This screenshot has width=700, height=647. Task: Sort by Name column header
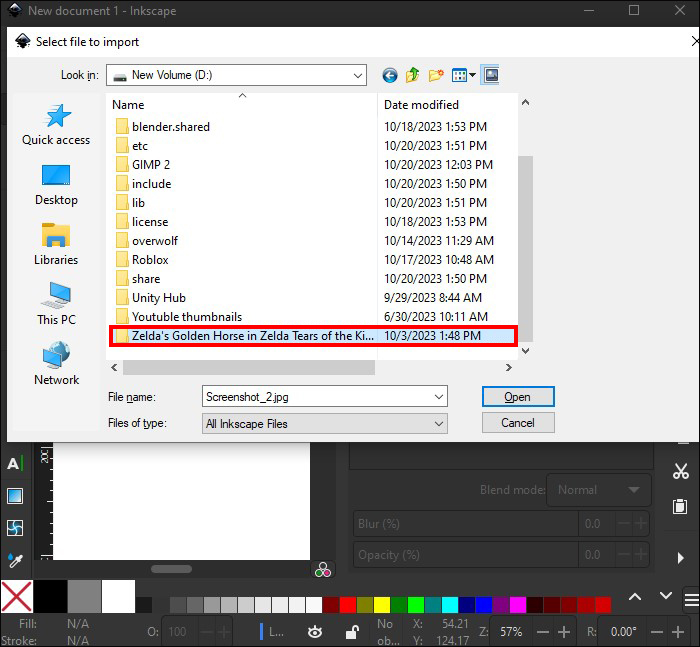coord(242,104)
